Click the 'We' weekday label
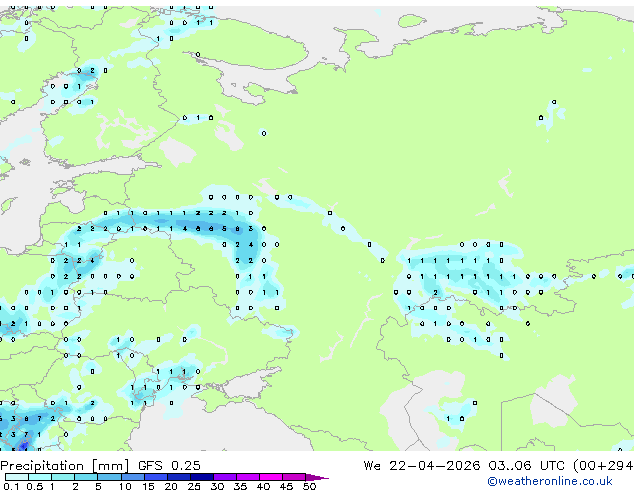This screenshot has width=634, height=490. click(x=372, y=466)
